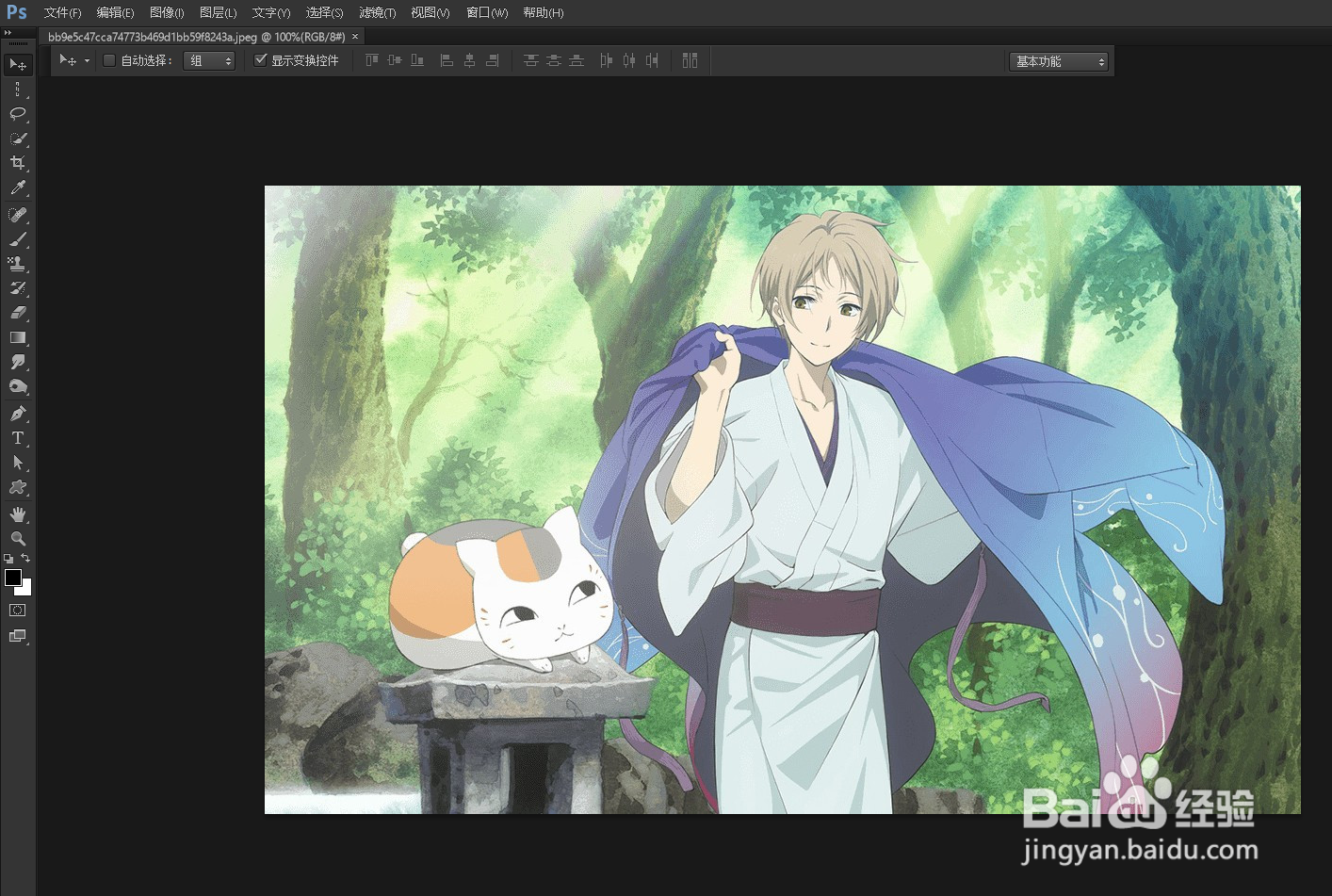The image size is (1332, 896).
Task: Click Align Horizontal Centers button
Action: pos(469,60)
